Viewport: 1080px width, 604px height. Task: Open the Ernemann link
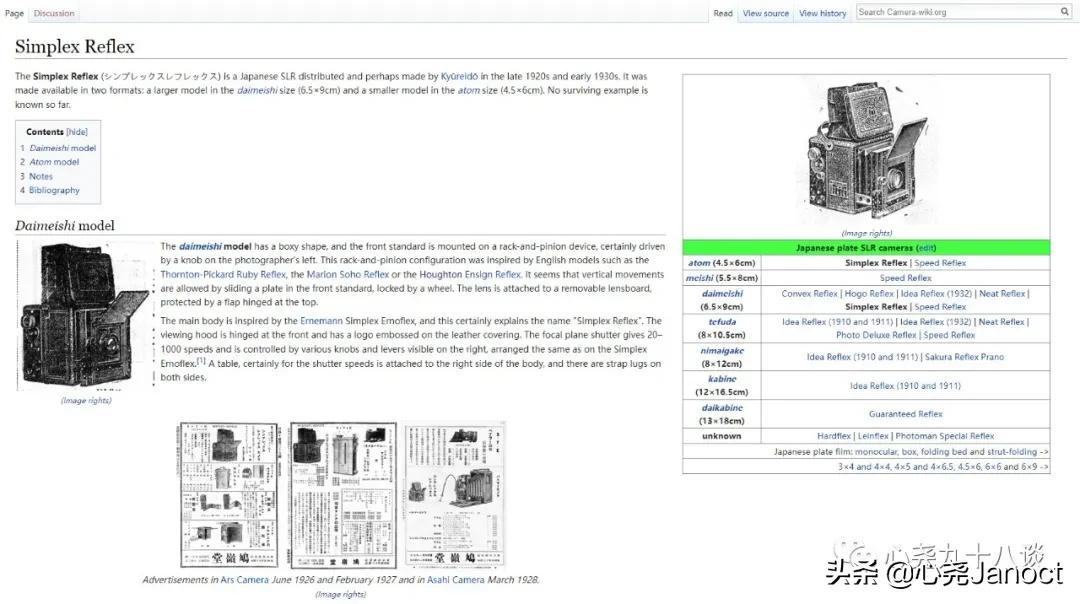[321, 321]
